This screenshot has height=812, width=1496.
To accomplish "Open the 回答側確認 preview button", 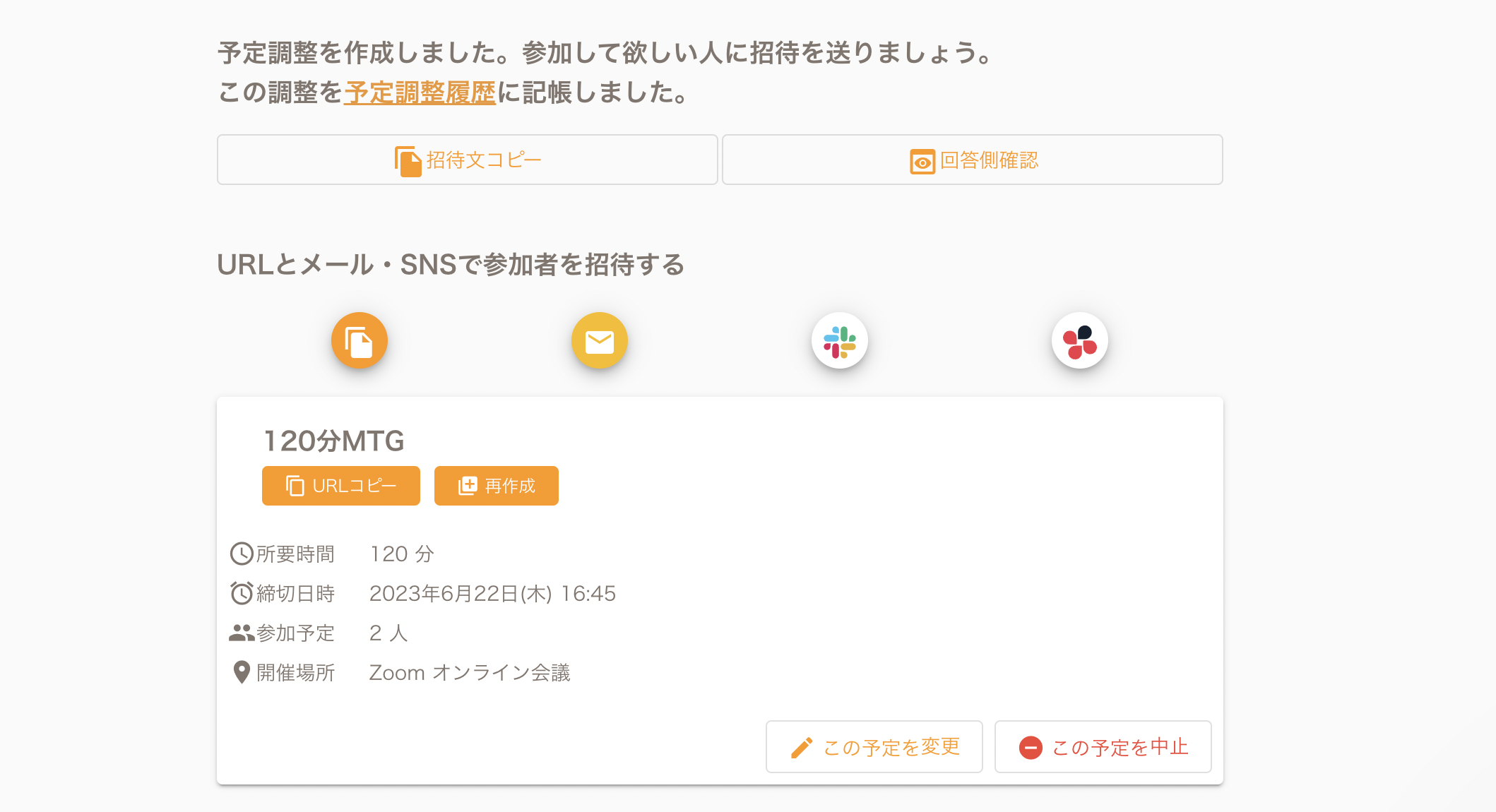I will click(x=973, y=160).
